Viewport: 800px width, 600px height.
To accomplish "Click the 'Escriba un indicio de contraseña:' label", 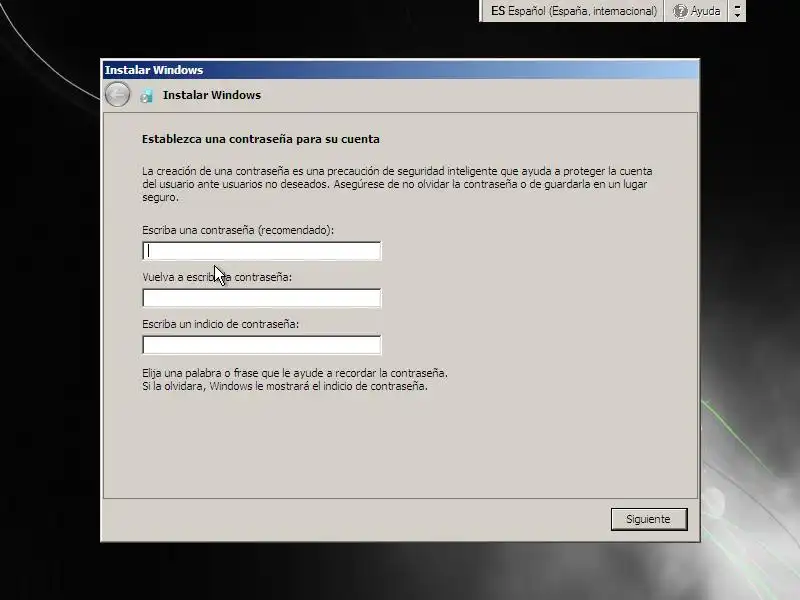I will [220, 324].
